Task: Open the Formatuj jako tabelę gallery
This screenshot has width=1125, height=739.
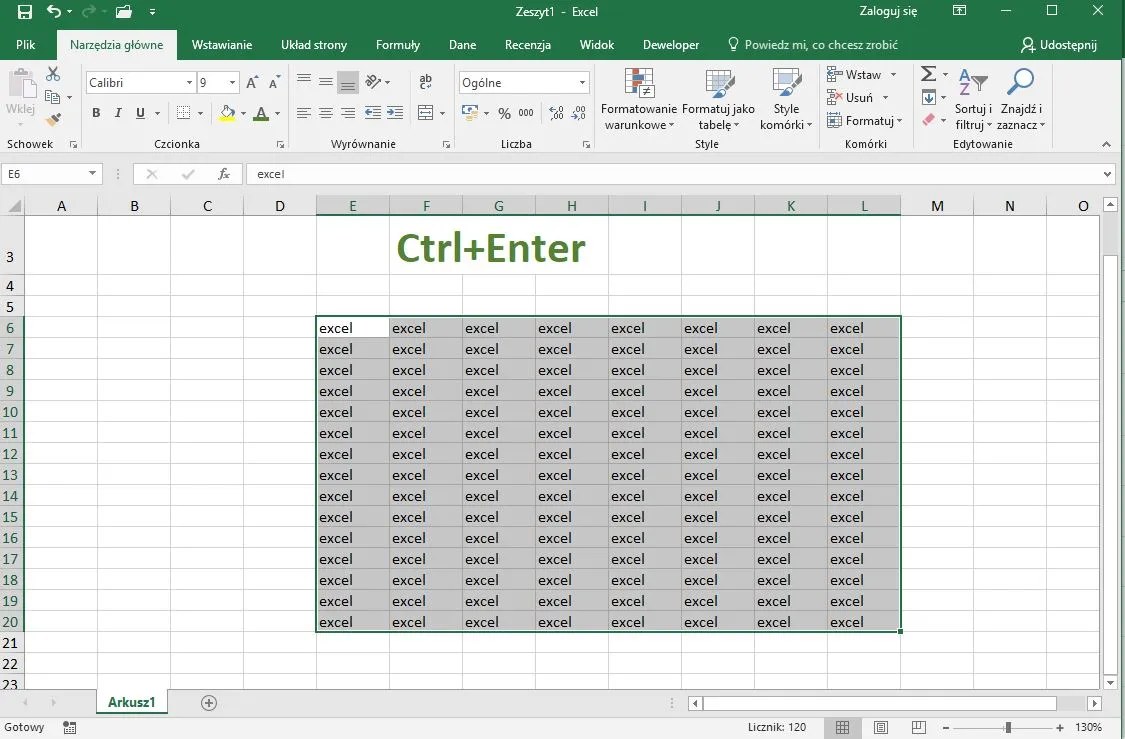Action: (718, 99)
